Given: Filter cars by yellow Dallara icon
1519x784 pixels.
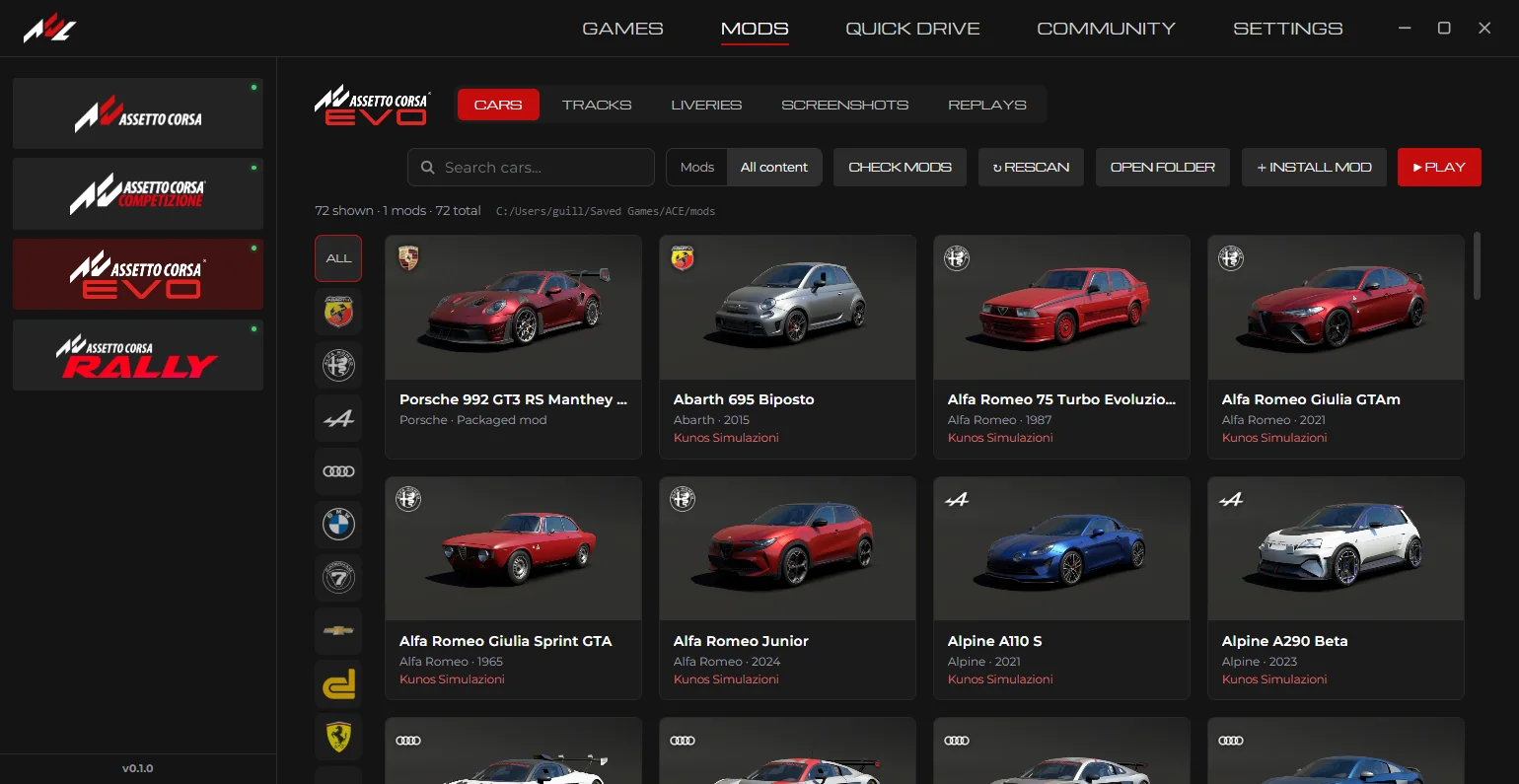Looking at the screenshot, I should (x=338, y=684).
